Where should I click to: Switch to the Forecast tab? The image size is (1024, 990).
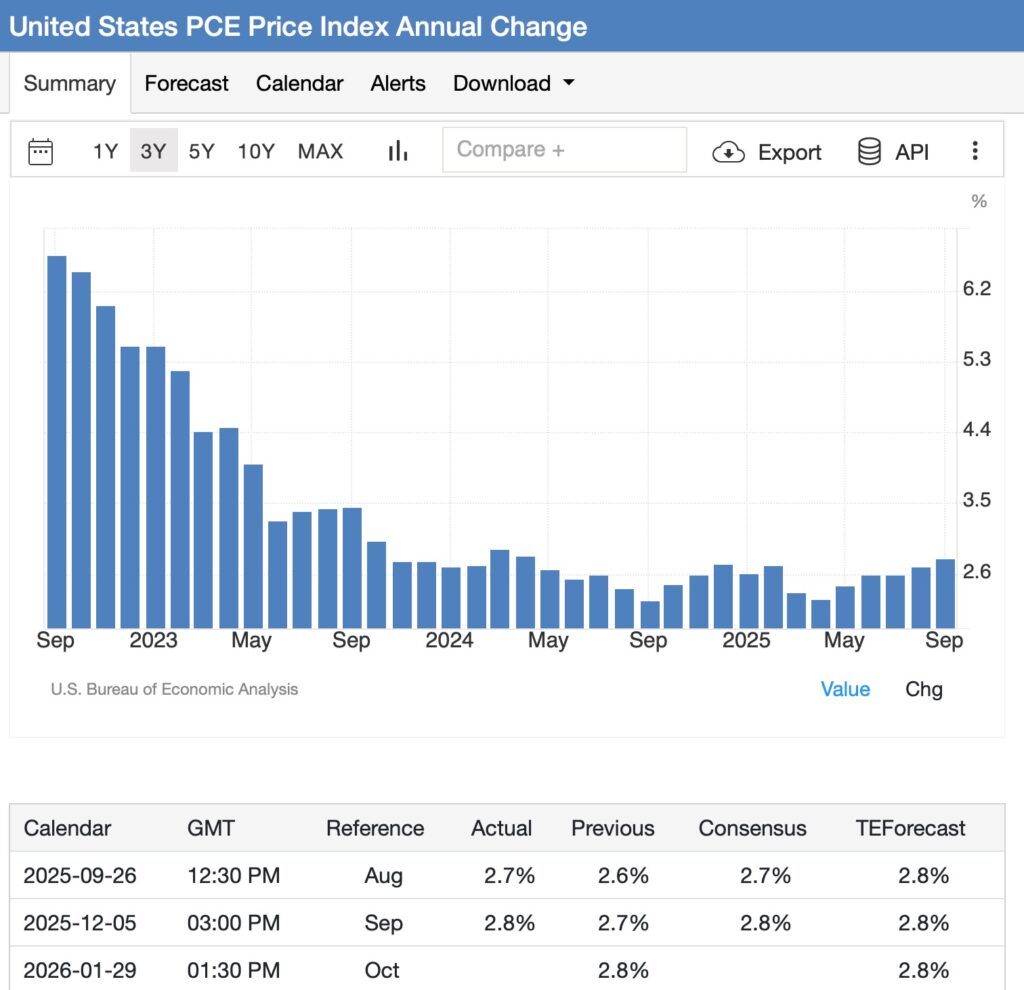tap(186, 83)
